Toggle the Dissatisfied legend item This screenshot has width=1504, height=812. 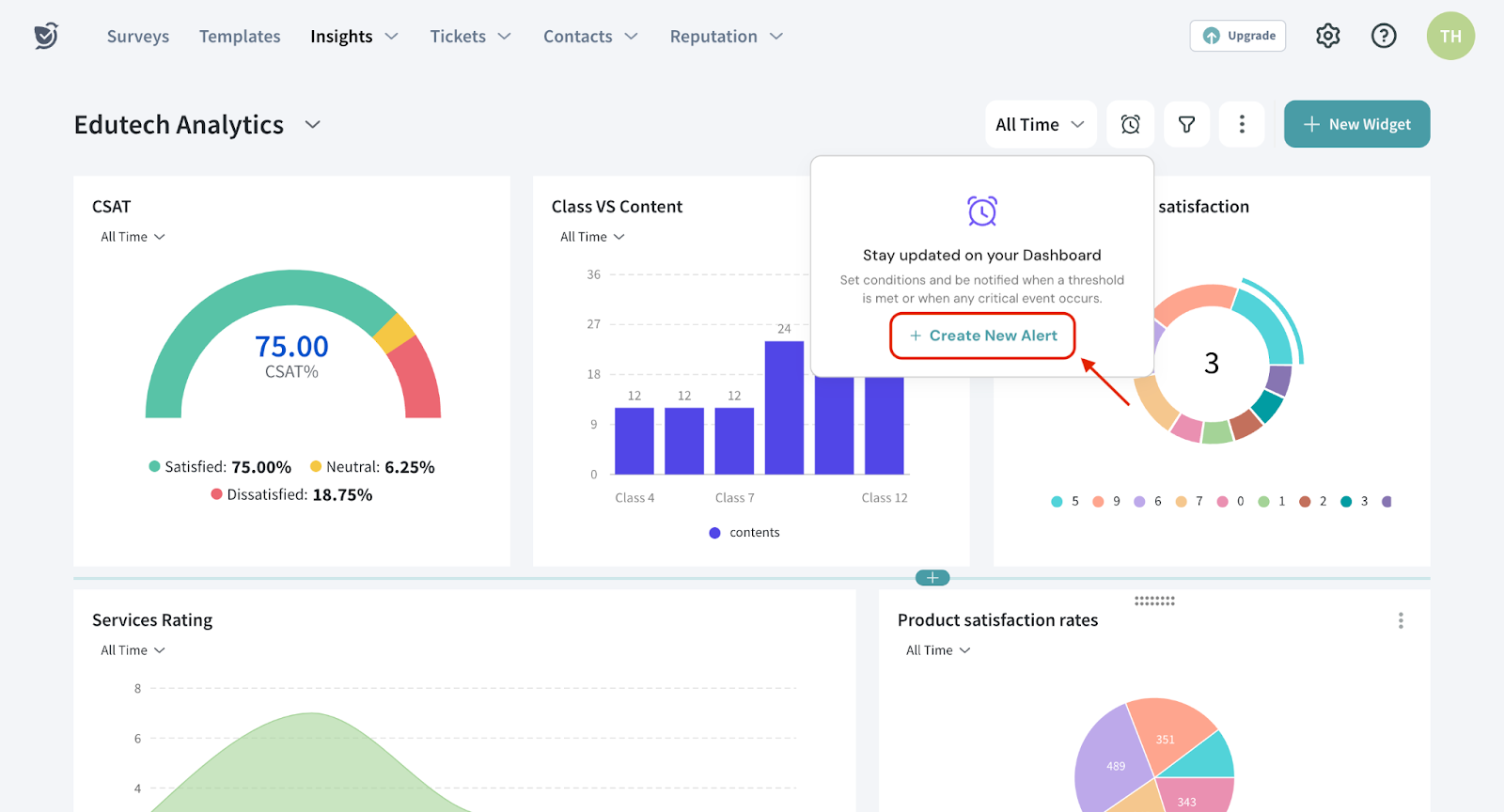[x=291, y=495]
